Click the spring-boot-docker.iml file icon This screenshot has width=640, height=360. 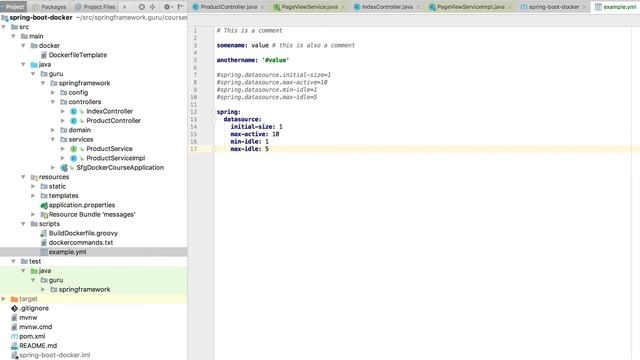point(14,355)
